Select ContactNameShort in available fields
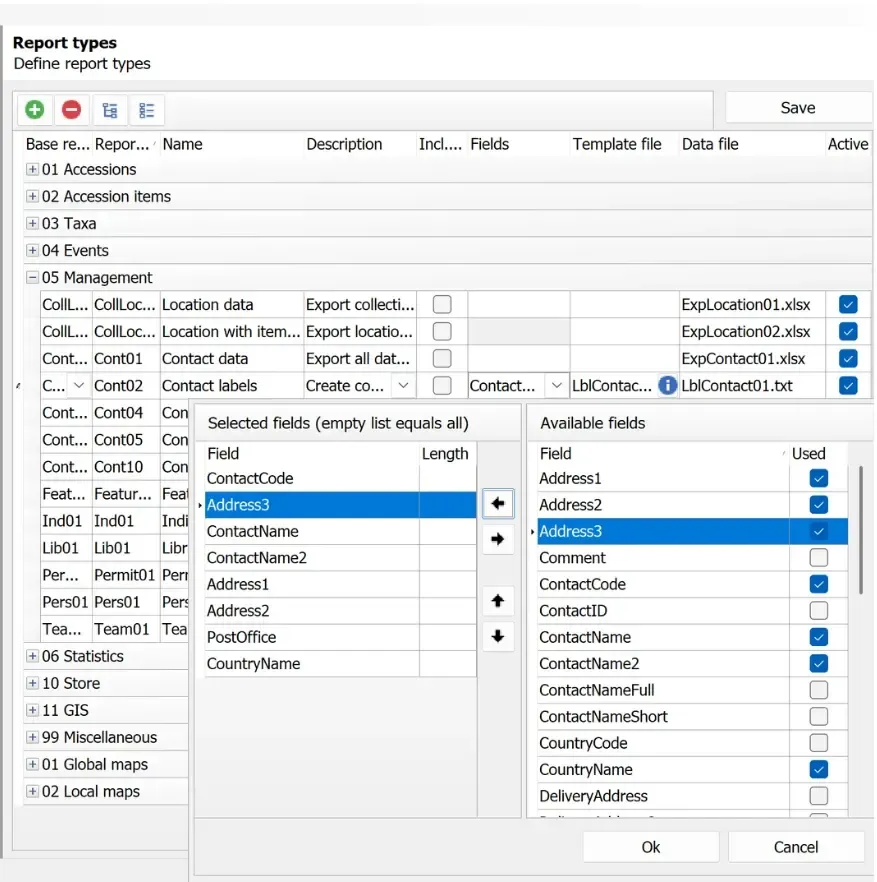The image size is (877, 882). 663,716
